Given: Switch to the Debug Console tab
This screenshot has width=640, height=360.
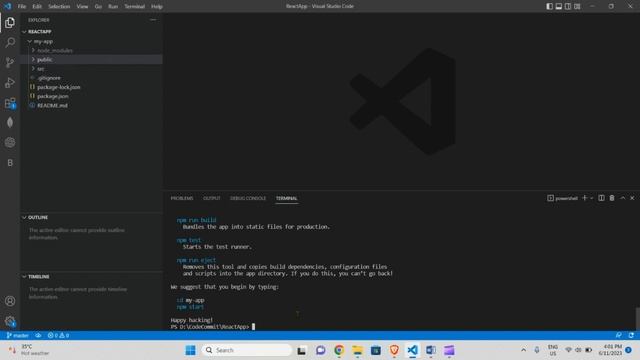Looking at the screenshot, I should [x=248, y=198].
